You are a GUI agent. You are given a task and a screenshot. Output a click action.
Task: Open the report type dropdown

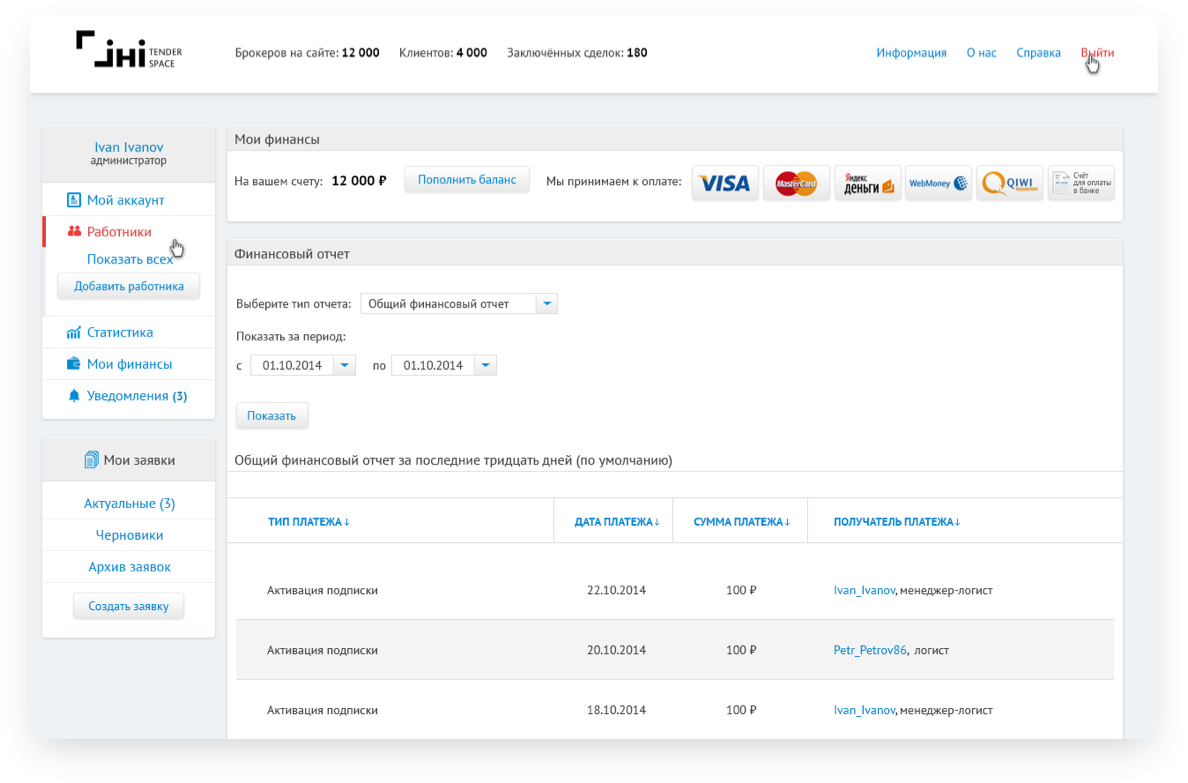click(546, 304)
